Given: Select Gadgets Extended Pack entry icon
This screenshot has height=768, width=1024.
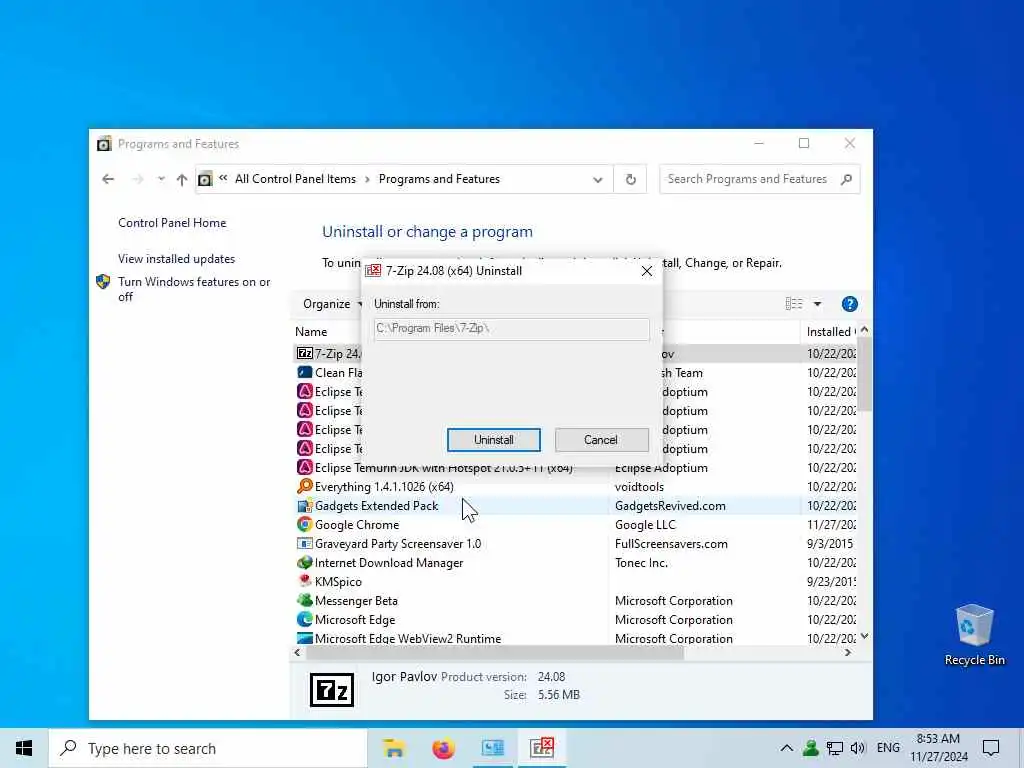Looking at the screenshot, I should coord(304,505).
